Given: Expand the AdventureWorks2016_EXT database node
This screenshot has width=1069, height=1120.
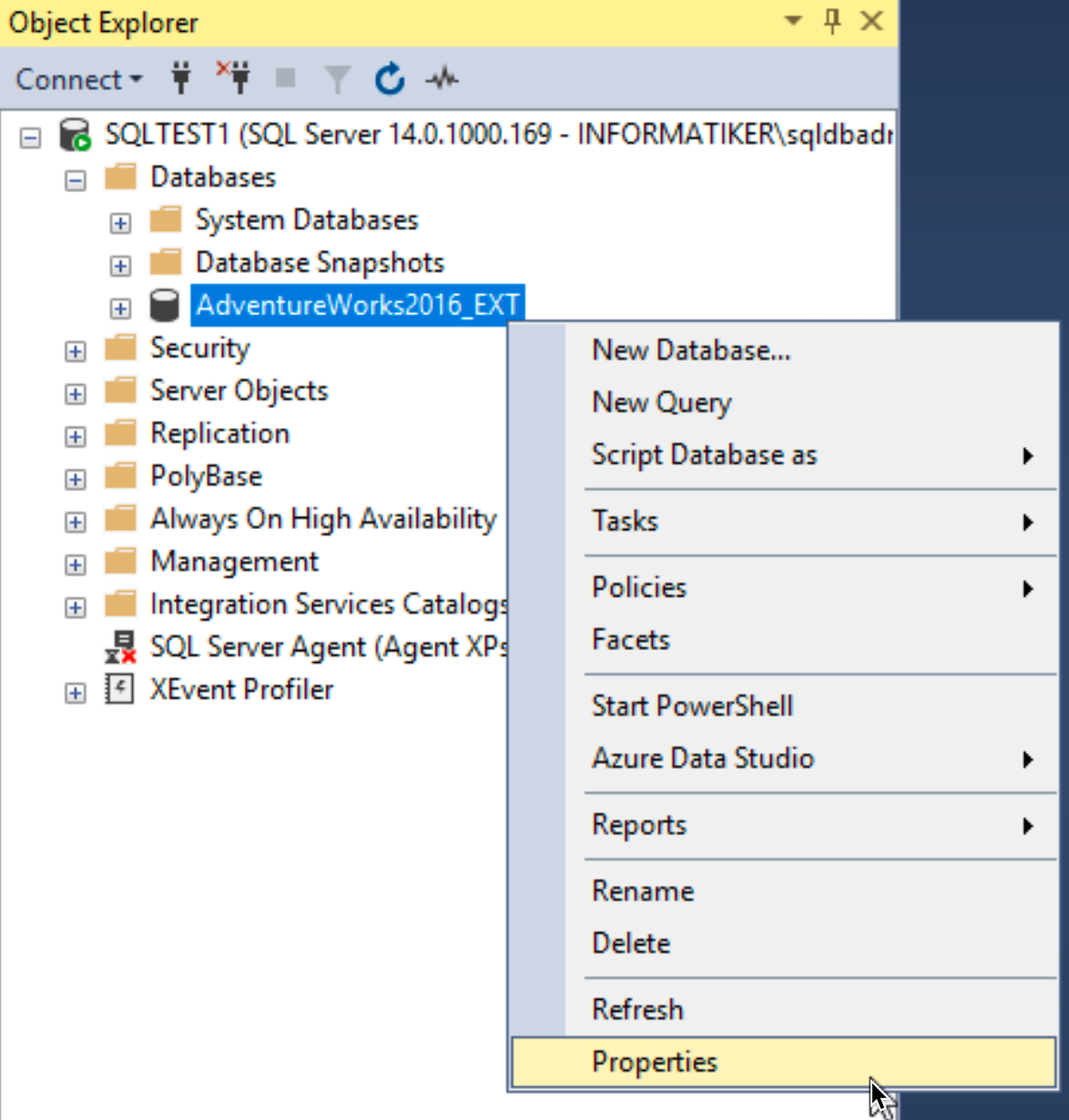Looking at the screenshot, I should tap(120, 308).
